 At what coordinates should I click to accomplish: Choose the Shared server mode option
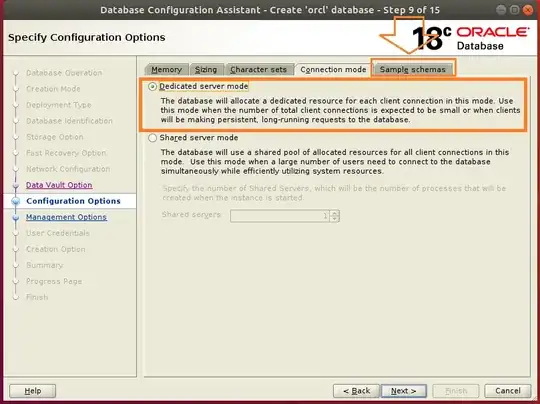pos(153,138)
